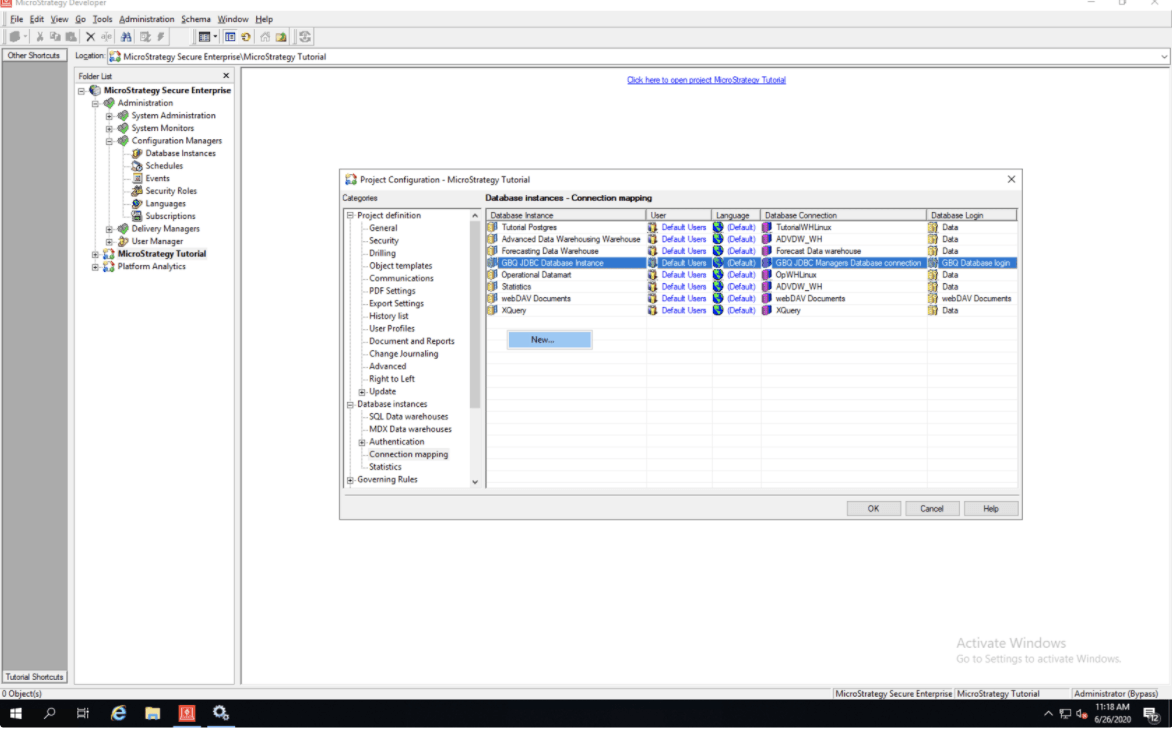
Task: Click the GBQ Database login icon cell
Action: 933,263
